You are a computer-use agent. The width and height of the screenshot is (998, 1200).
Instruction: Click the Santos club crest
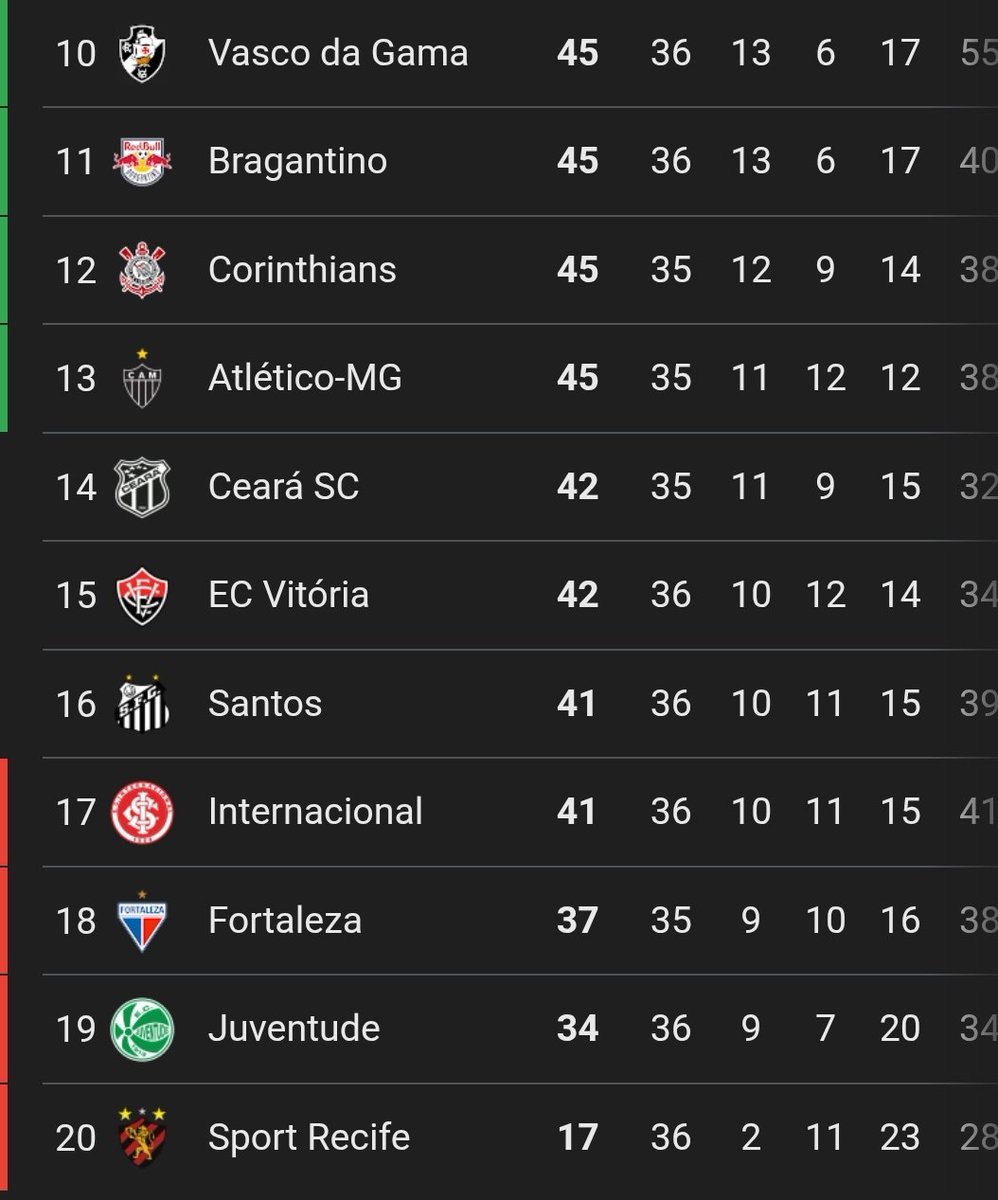[142, 703]
